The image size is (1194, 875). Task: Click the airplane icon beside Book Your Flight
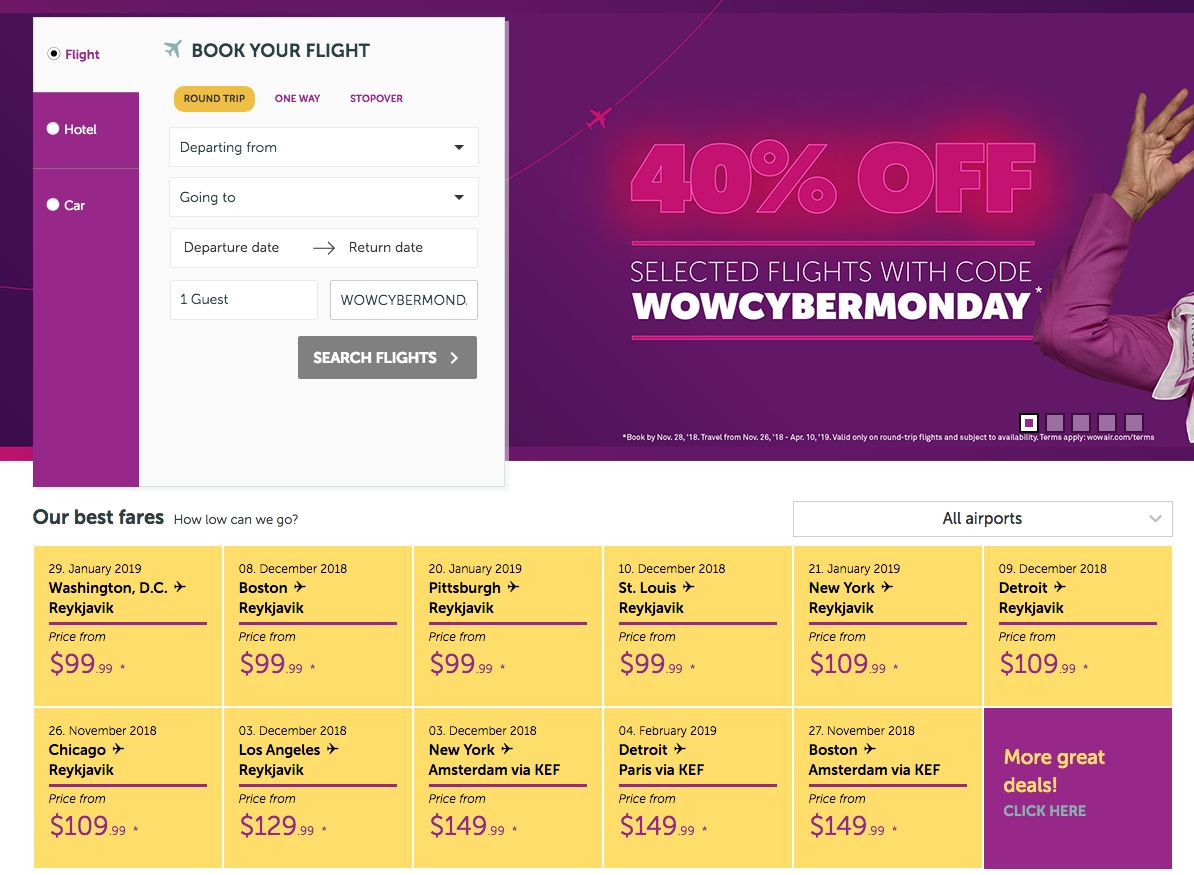(x=173, y=50)
